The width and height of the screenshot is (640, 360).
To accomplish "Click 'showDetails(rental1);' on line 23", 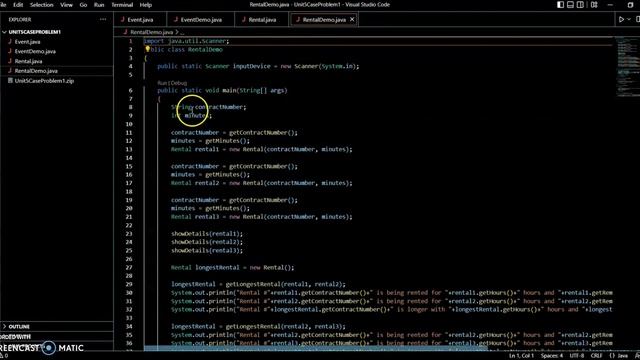I will coord(207,234).
